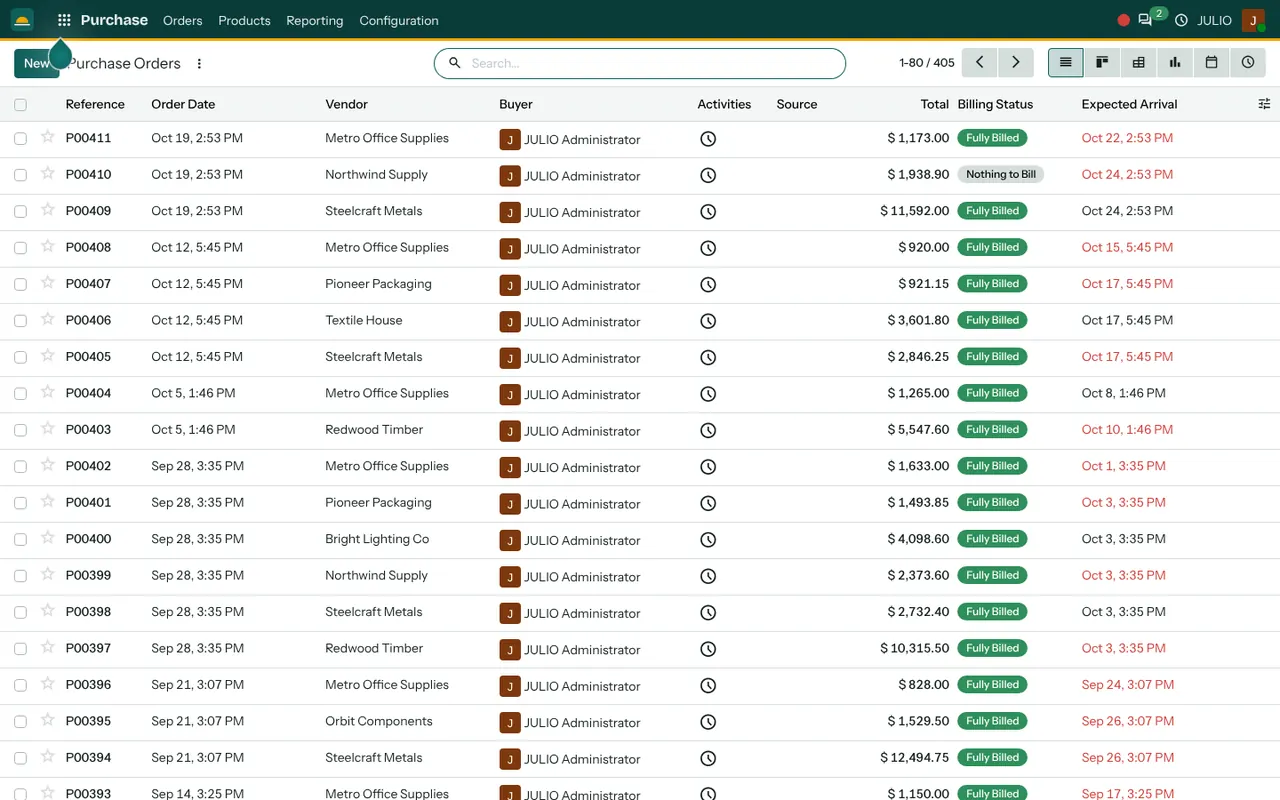This screenshot has height=800, width=1280.
Task: Click the JULIO user avatar
Action: (x=1253, y=20)
